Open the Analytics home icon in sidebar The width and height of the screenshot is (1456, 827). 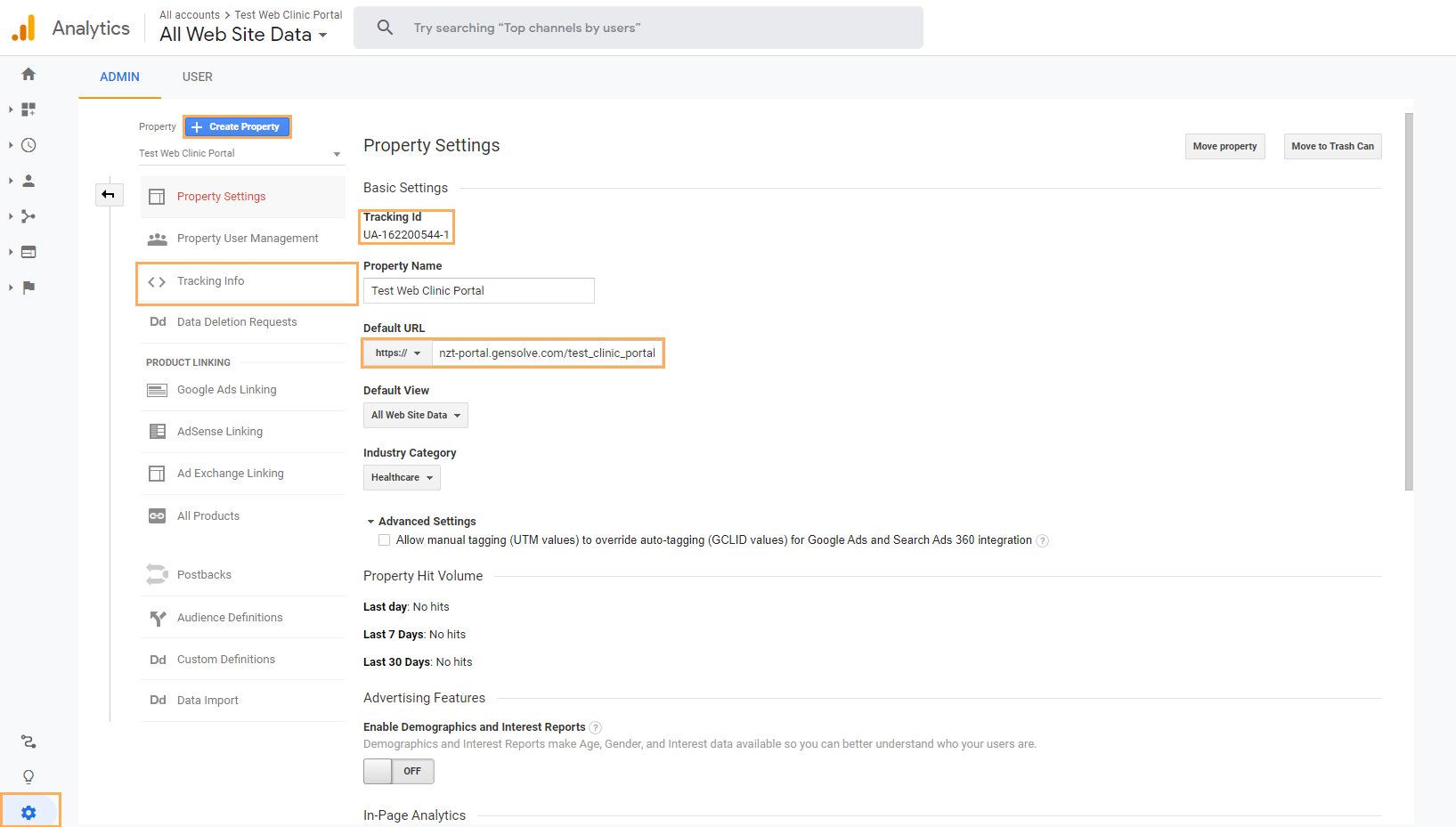point(28,74)
